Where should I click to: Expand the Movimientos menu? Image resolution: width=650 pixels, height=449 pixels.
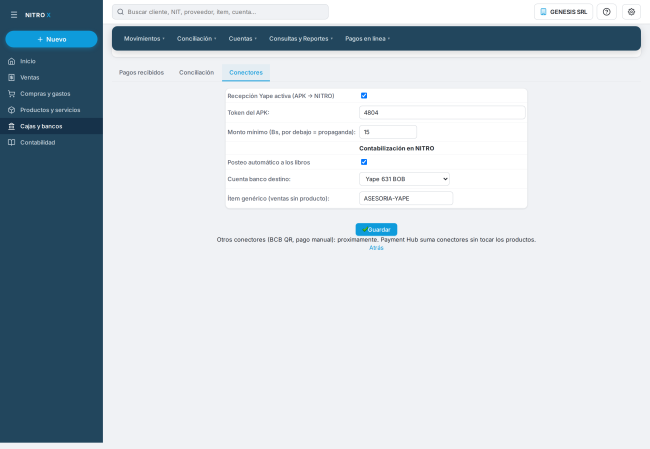[144, 39]
